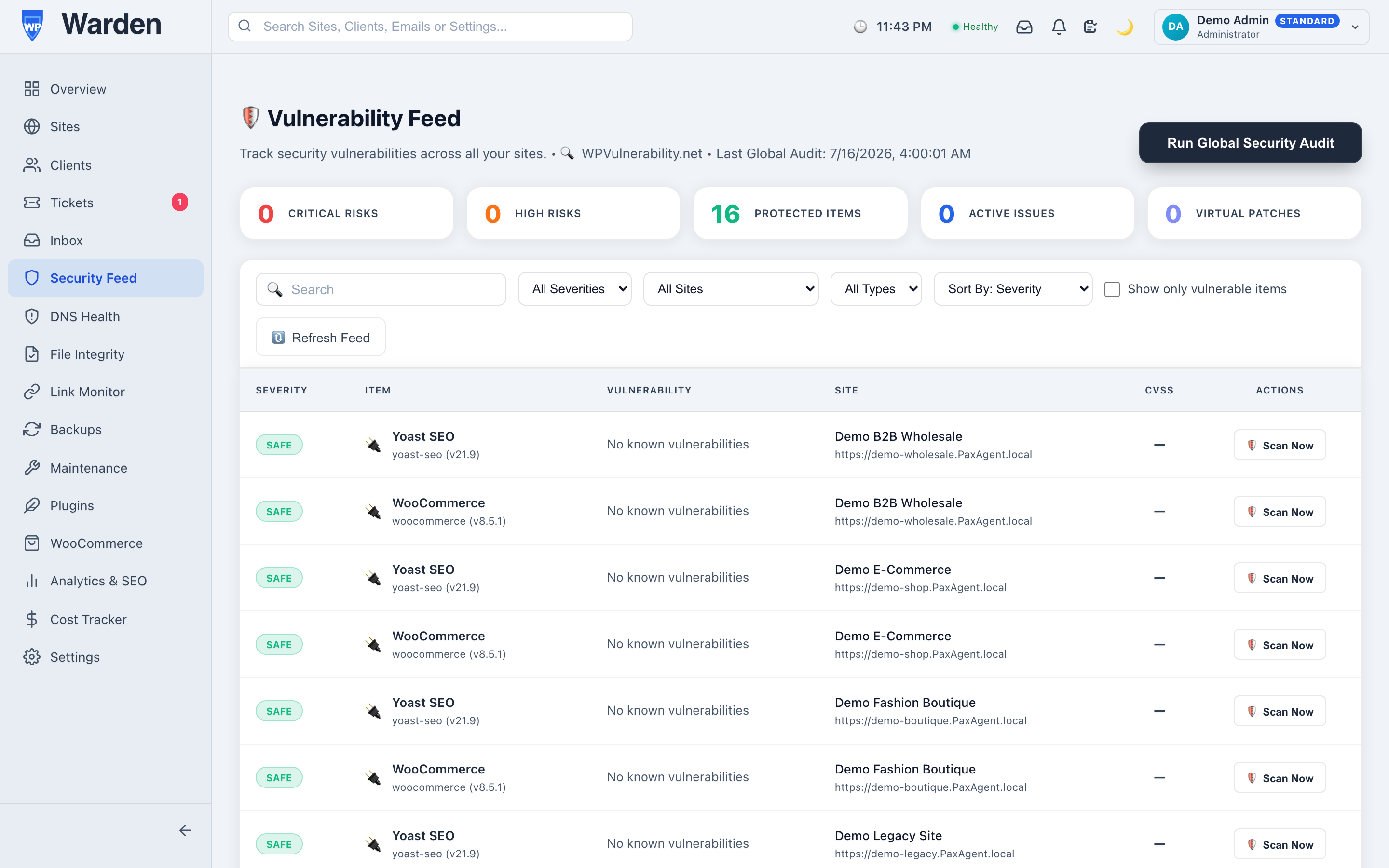Open Inbox in the sidebar
Viewport: 1389px width, 868px height.
tap(106, 240)
